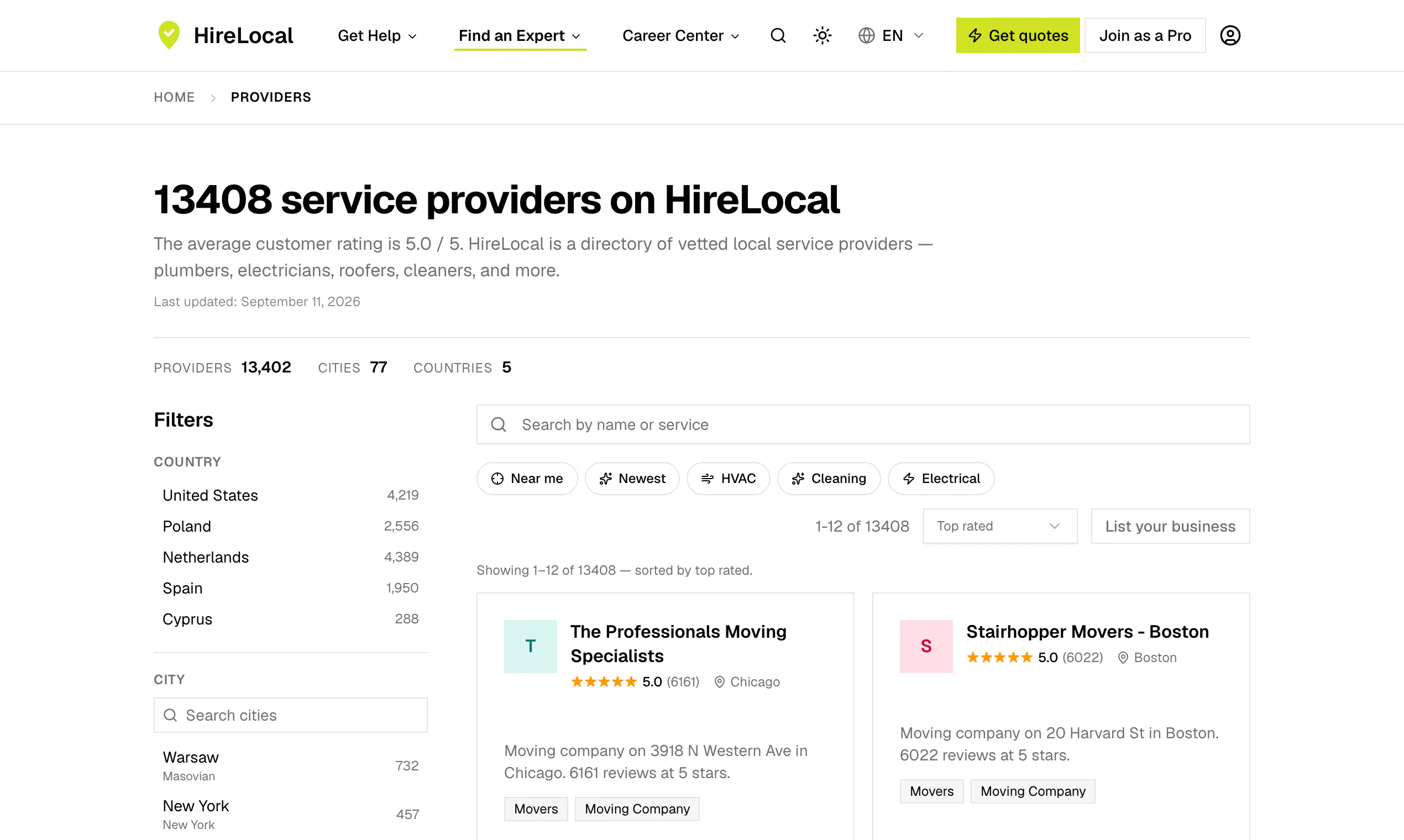Click the Boston location pin icon
1404x840 pixels.
pos(1123,657)
